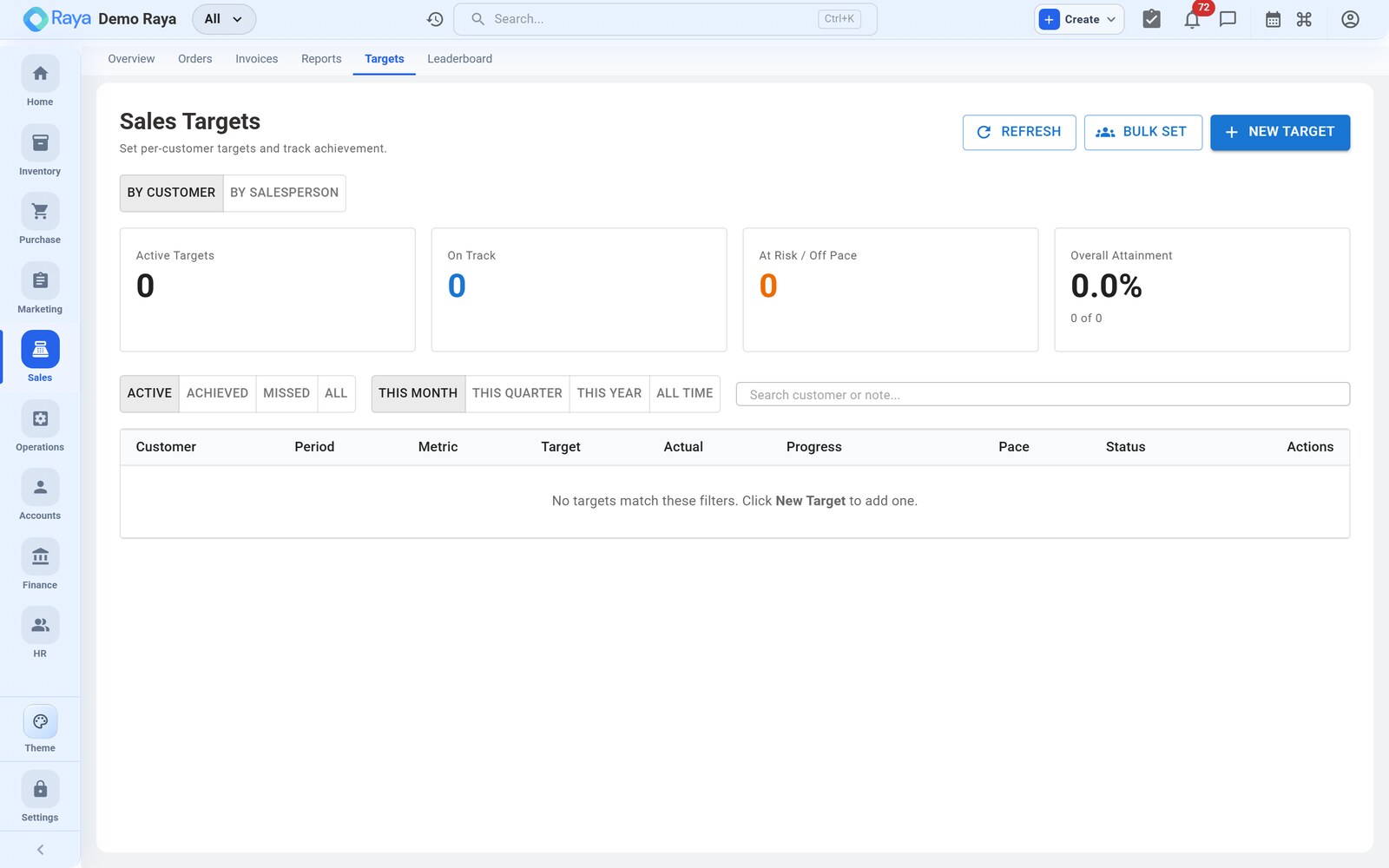This screenshot has height=868, width=1389.
Task: Open the Theme palette icon
Action: coord(40,722)
